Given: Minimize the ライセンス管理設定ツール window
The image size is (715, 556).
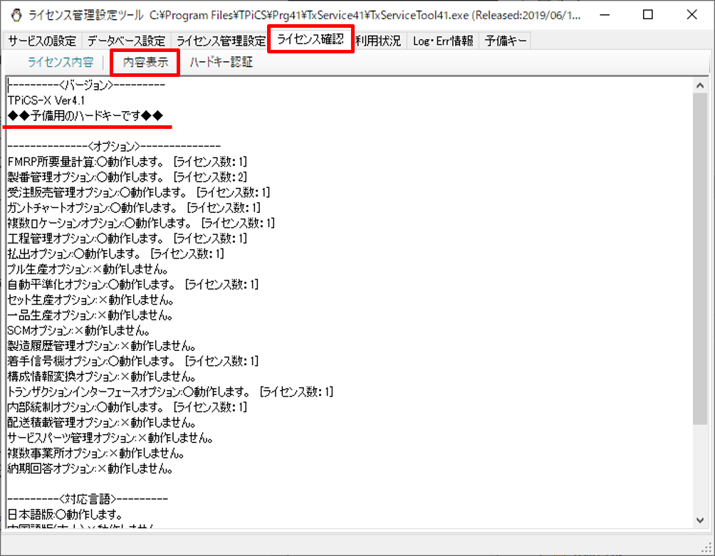Looking at the screenshot, I should 605,15.
